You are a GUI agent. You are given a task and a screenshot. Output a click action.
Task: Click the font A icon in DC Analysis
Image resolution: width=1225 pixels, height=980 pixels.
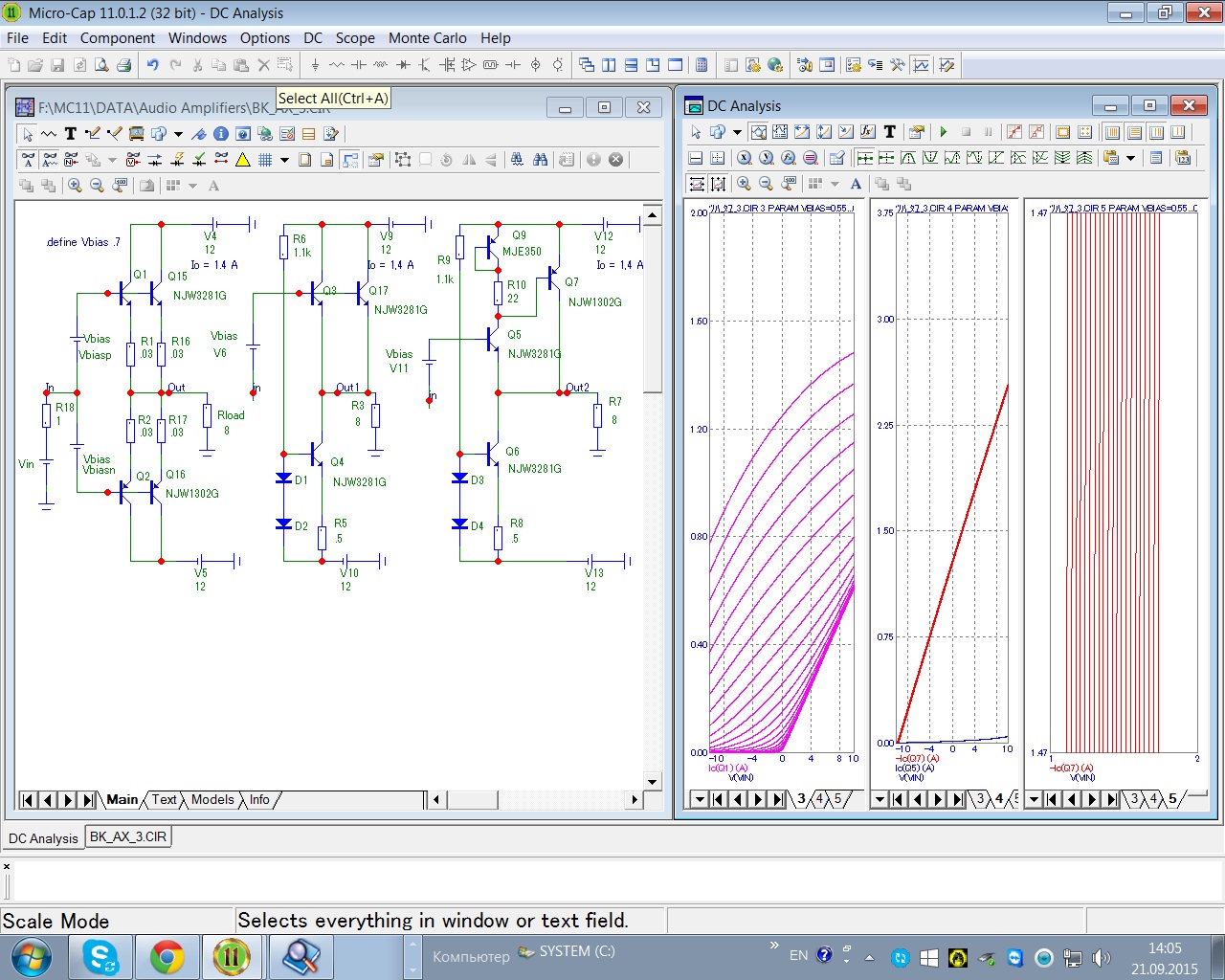click(x=856, y=184)
